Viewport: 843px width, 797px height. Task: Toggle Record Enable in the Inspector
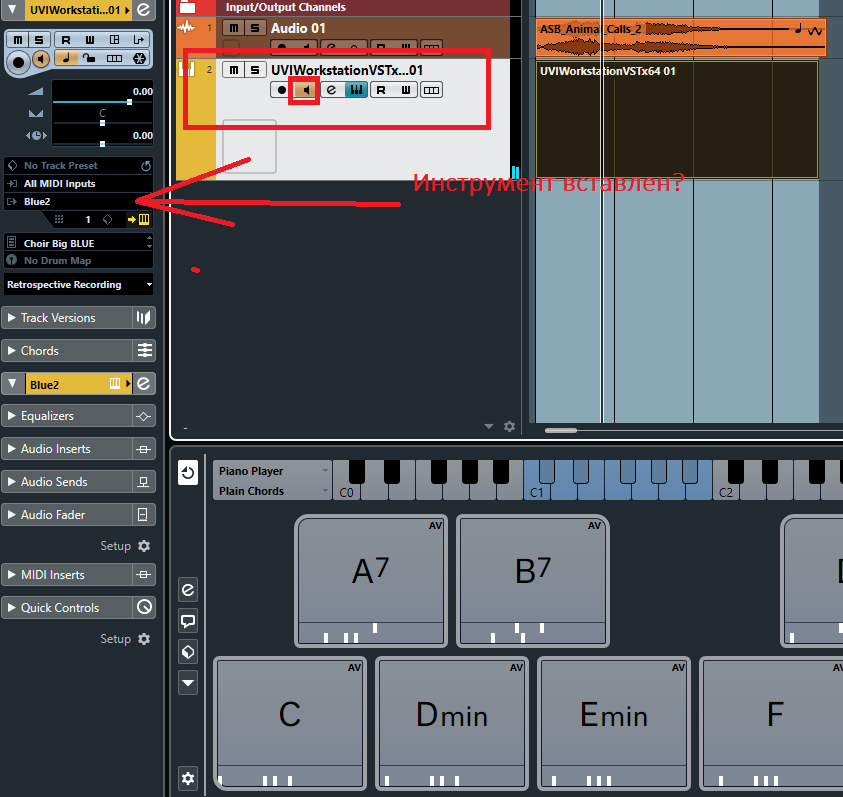tap(18, 61)
